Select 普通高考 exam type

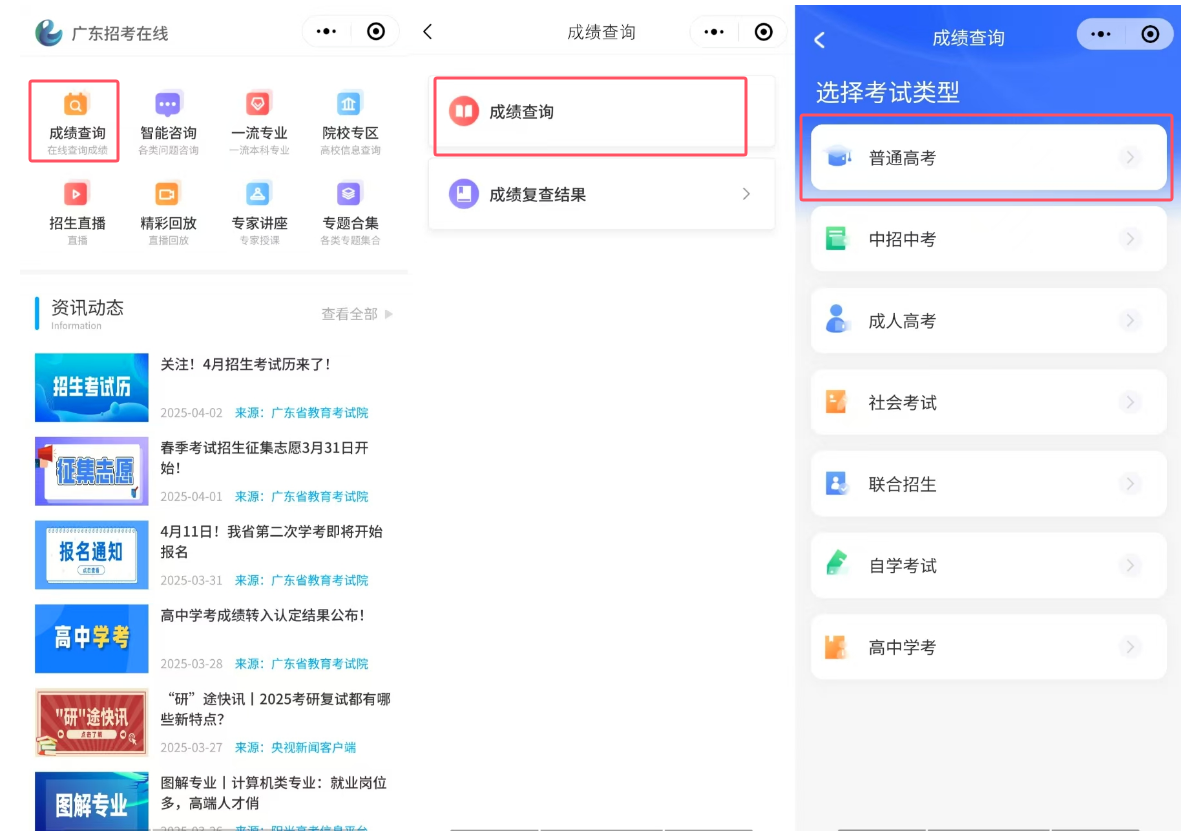pos(988,158)
